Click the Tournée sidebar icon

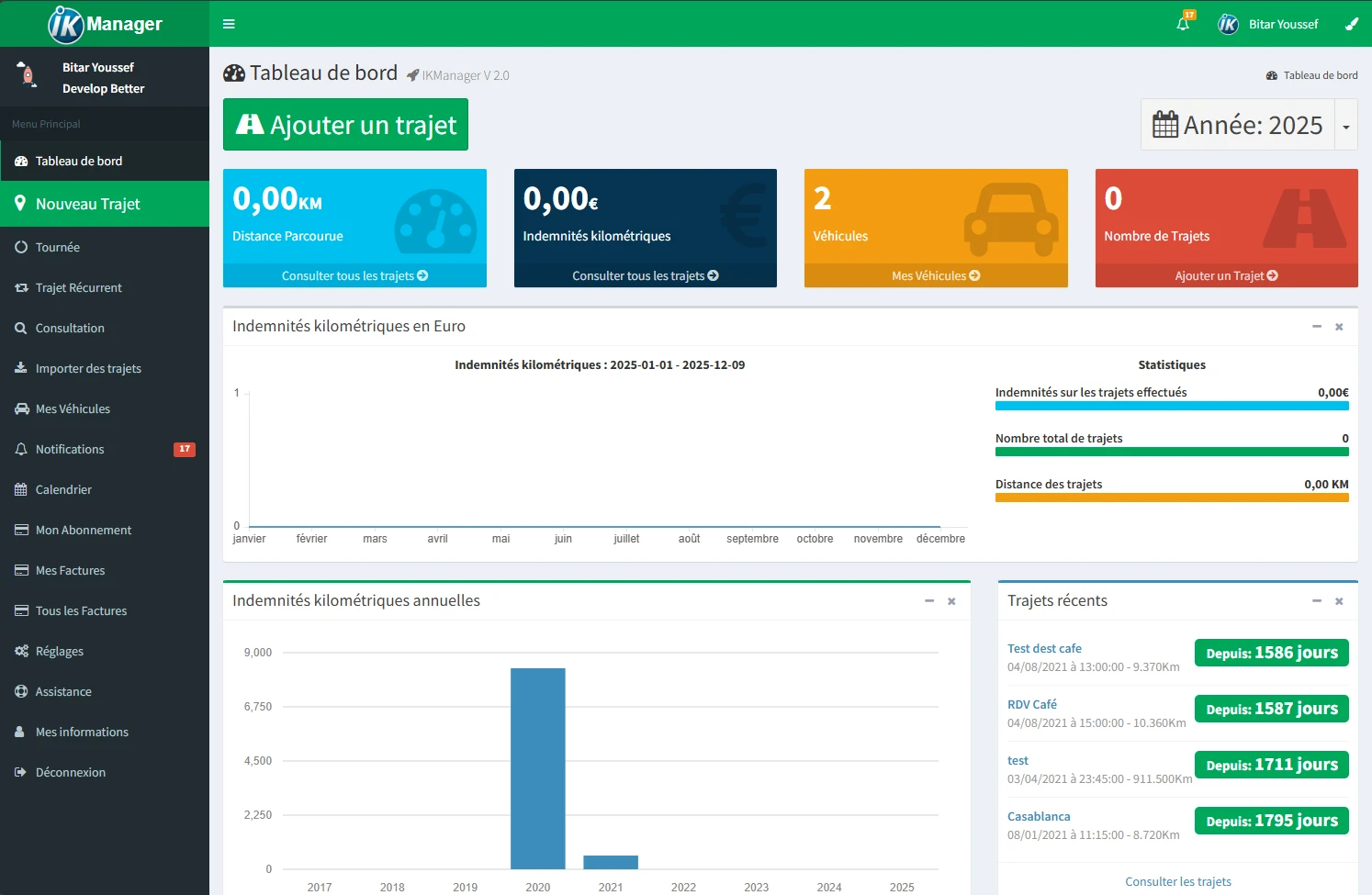click(21, 247)
